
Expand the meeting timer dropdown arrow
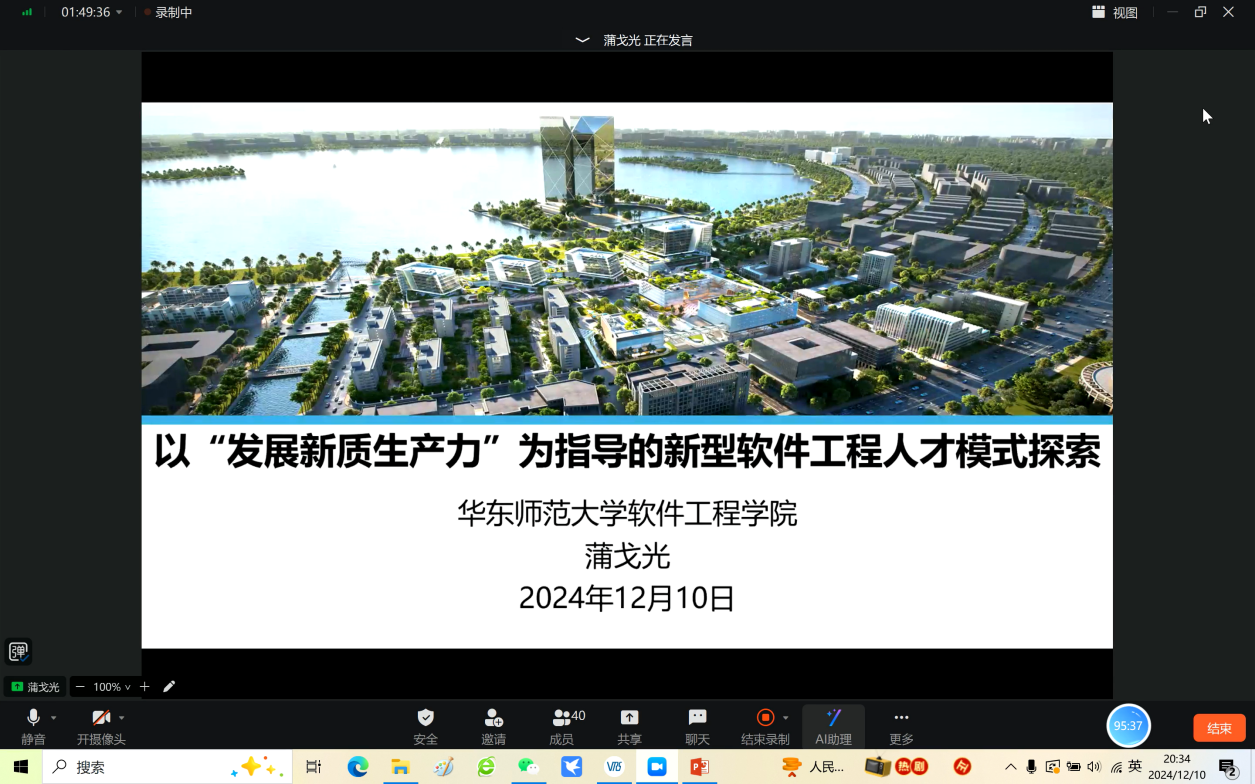[x=119, y=12]
